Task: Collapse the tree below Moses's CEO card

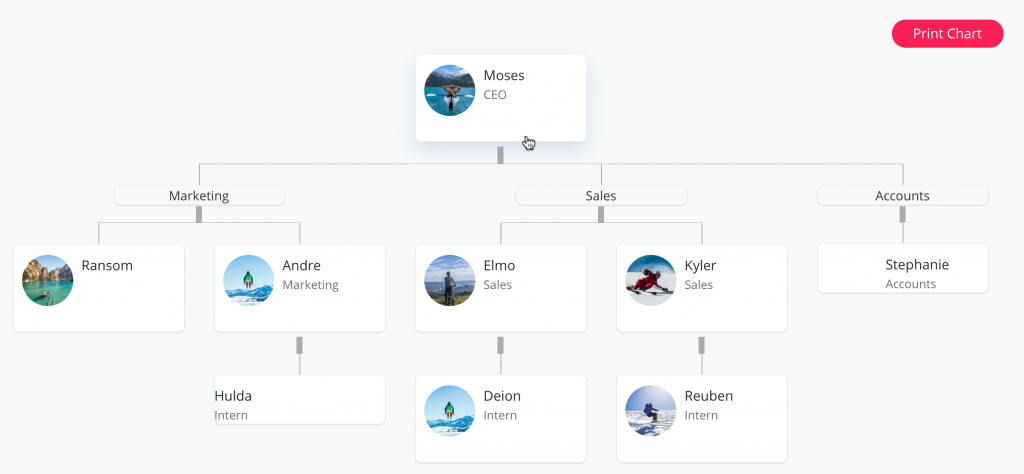Action: pyautogui.click(x=500, y=155)
